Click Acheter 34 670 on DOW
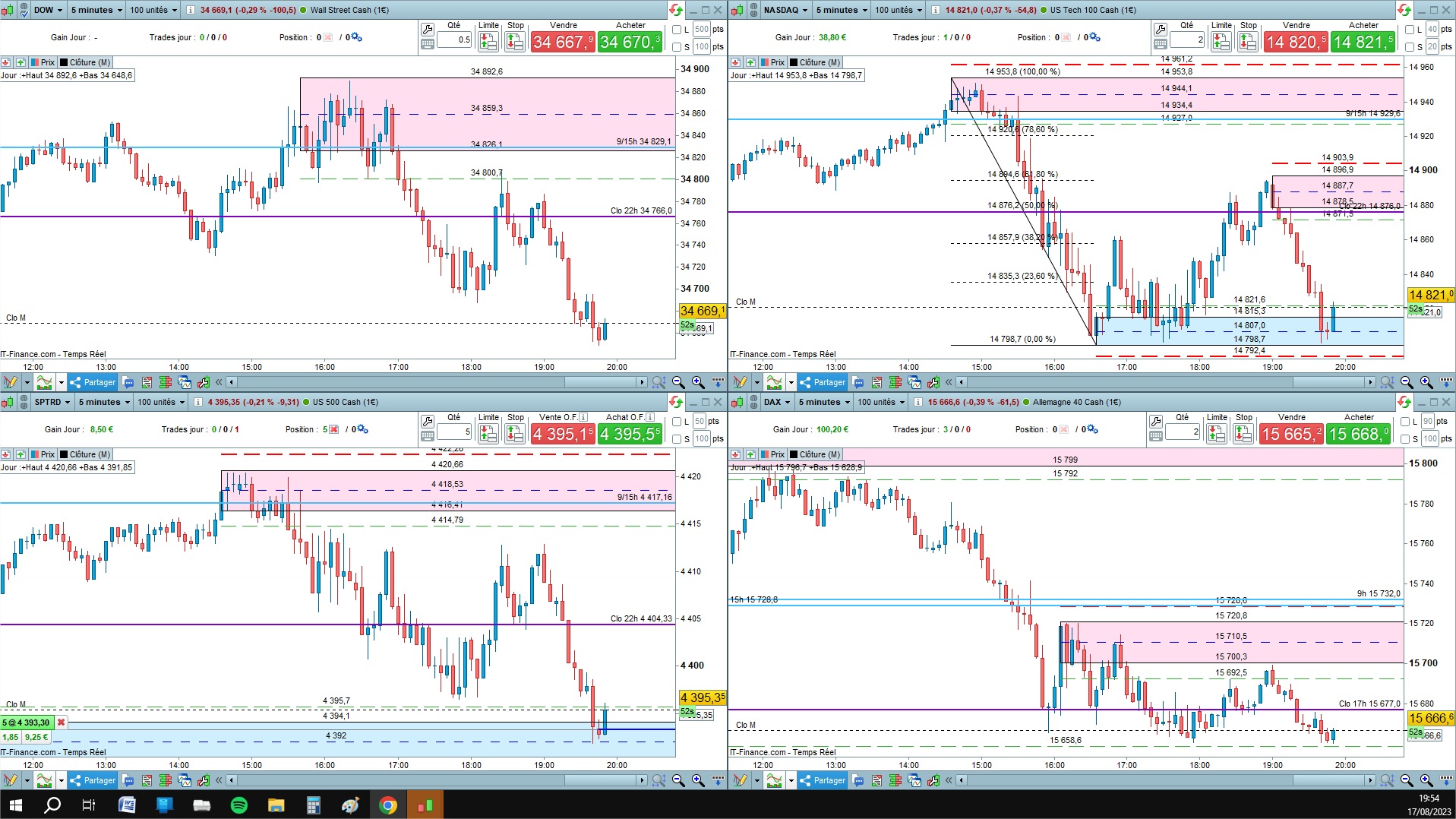The image size is (1456, 819). click(630, 42)
